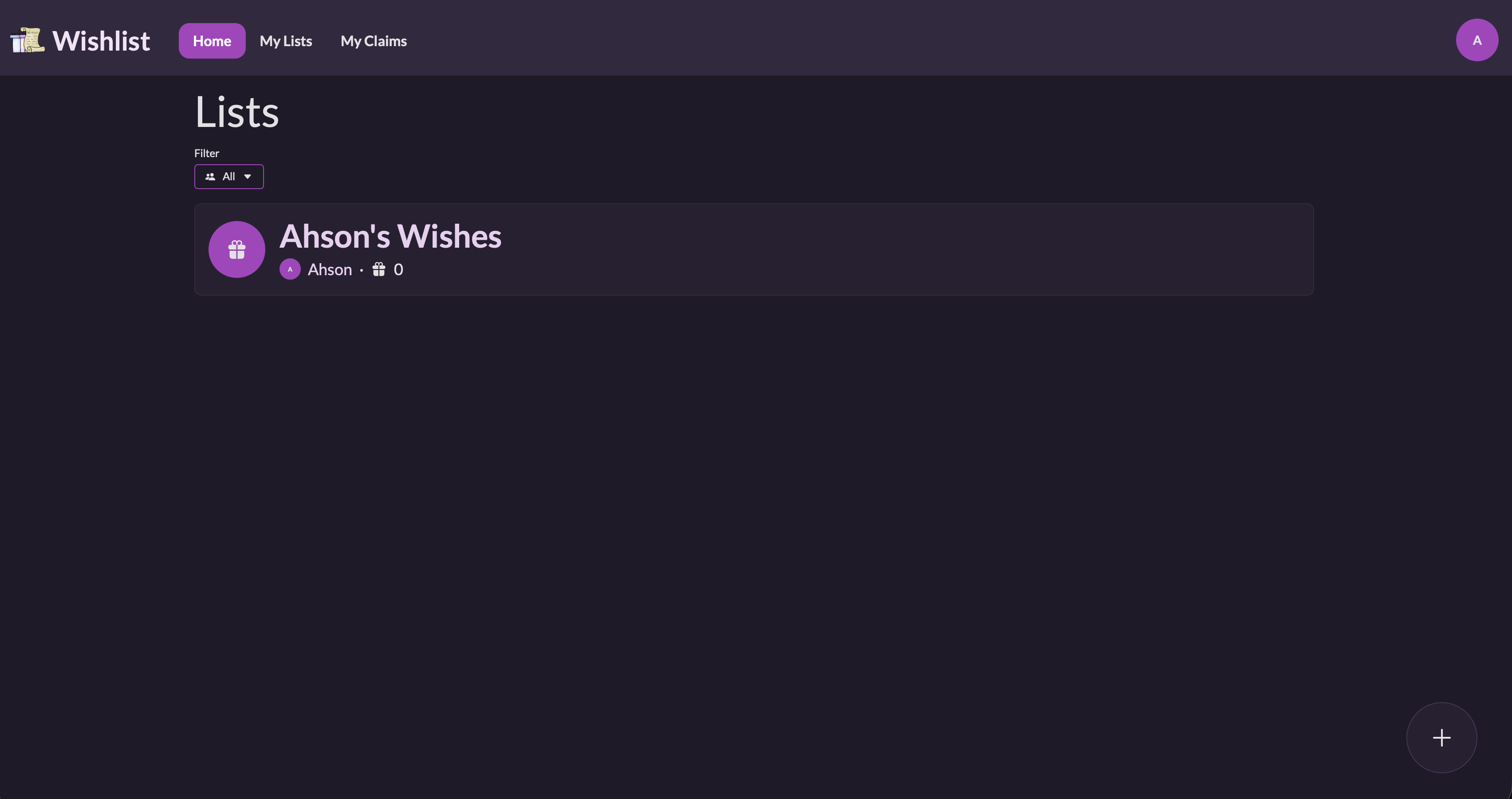The height and width of the screenshot is (799, 1512).
Task: Click the chevron arrow on the filter button
Action: 247,176
